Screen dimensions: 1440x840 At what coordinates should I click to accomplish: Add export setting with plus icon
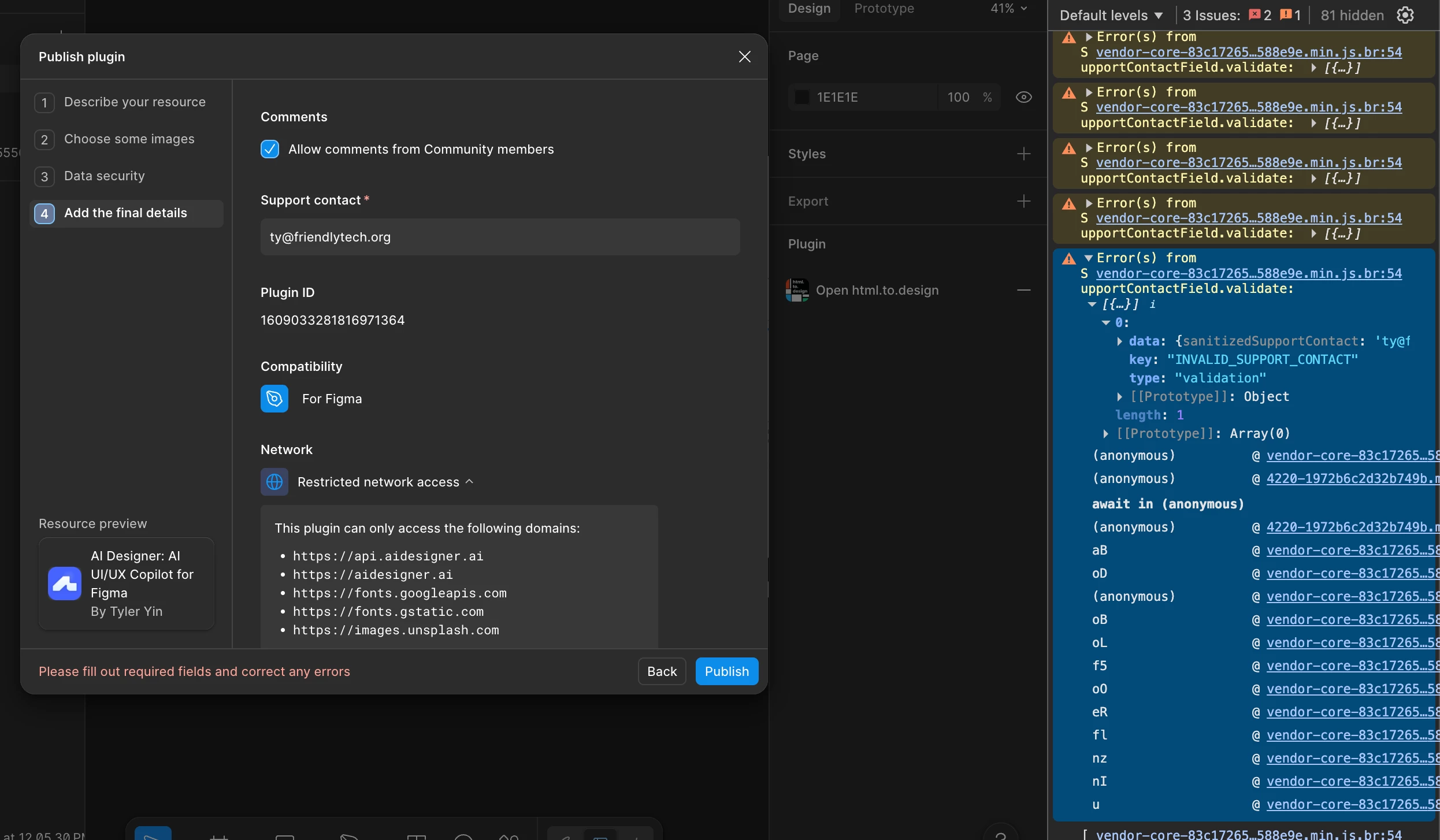[x=1023, y=201]
